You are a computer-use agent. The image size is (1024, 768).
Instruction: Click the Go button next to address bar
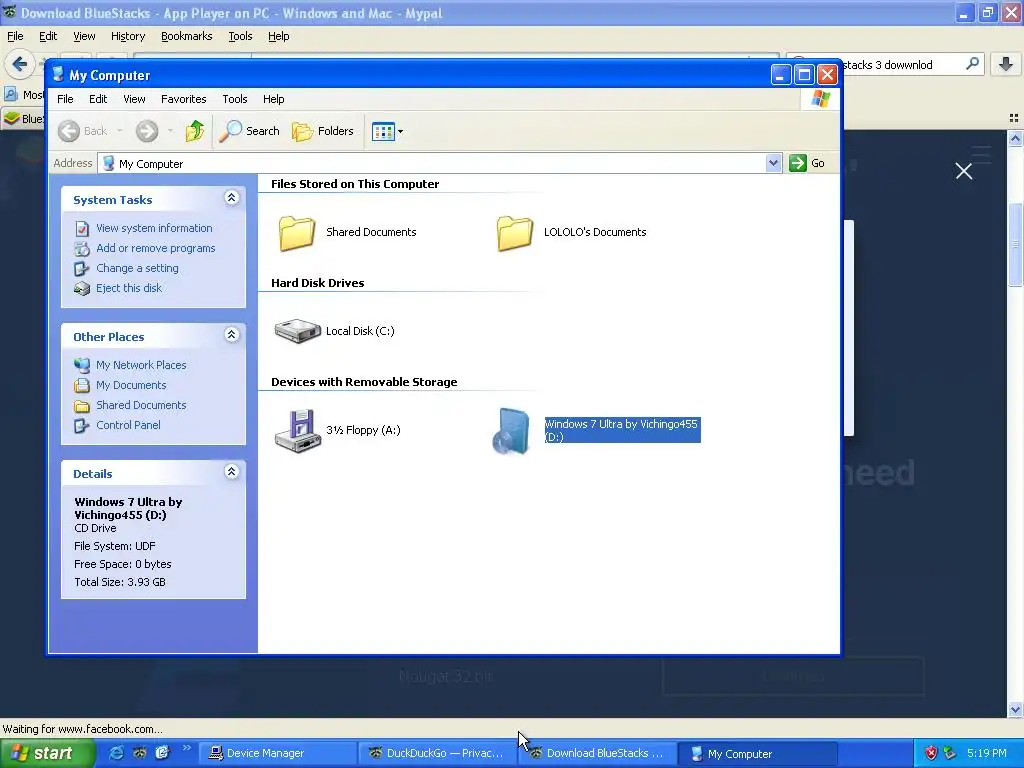807,163
